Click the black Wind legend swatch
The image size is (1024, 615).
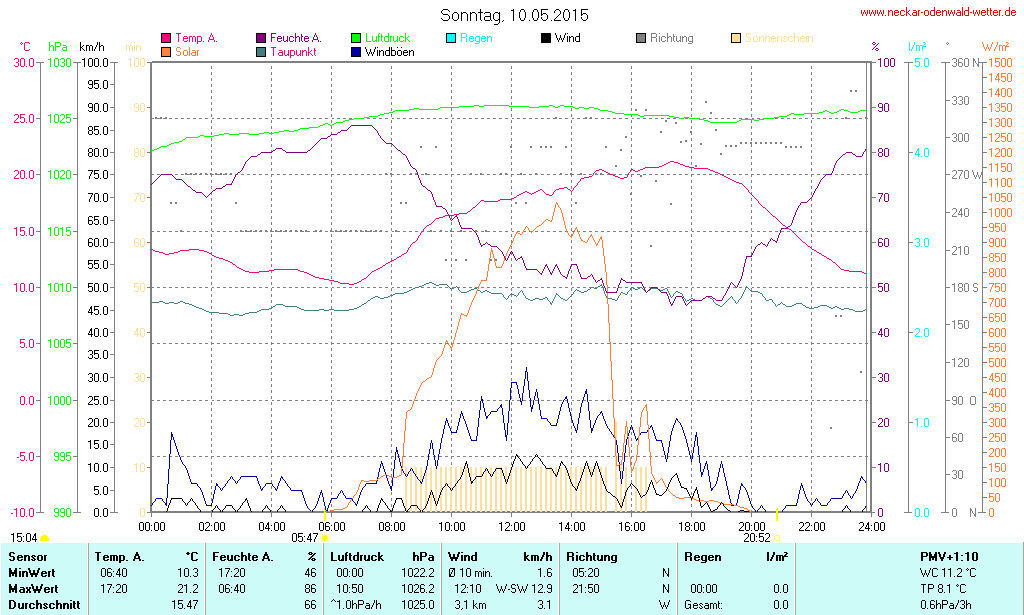point(545,38)
